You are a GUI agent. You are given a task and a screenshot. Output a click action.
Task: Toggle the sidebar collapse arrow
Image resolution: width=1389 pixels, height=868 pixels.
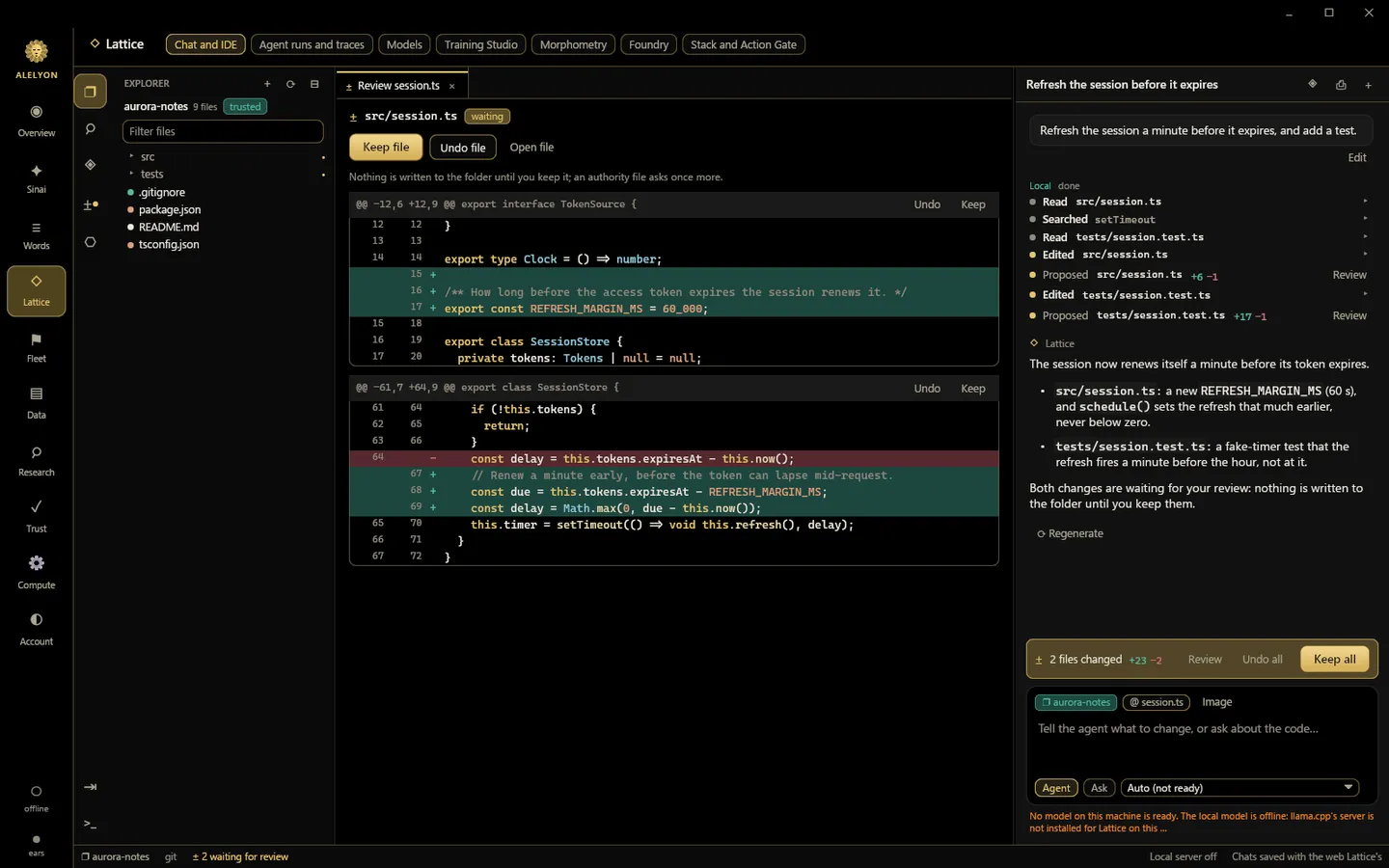[90, 787]
